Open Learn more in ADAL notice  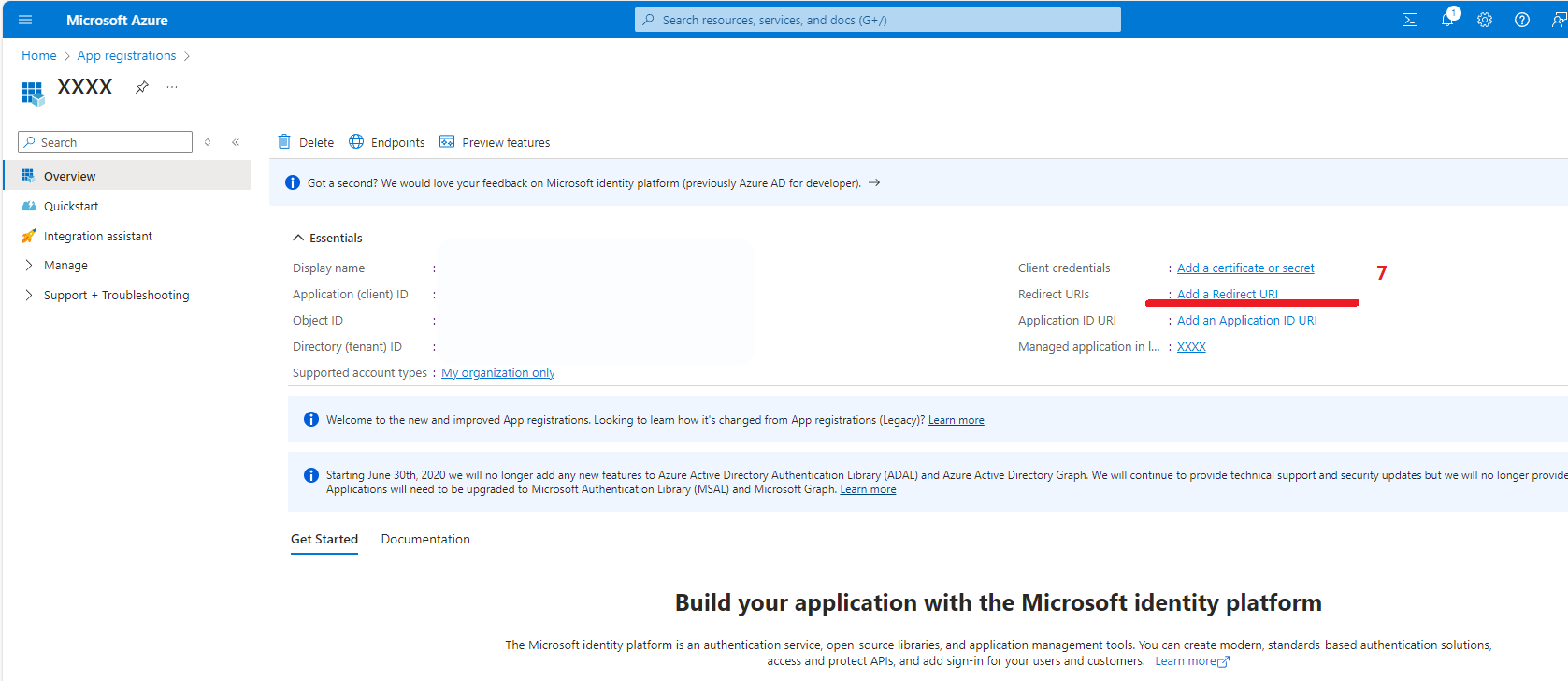868,489
